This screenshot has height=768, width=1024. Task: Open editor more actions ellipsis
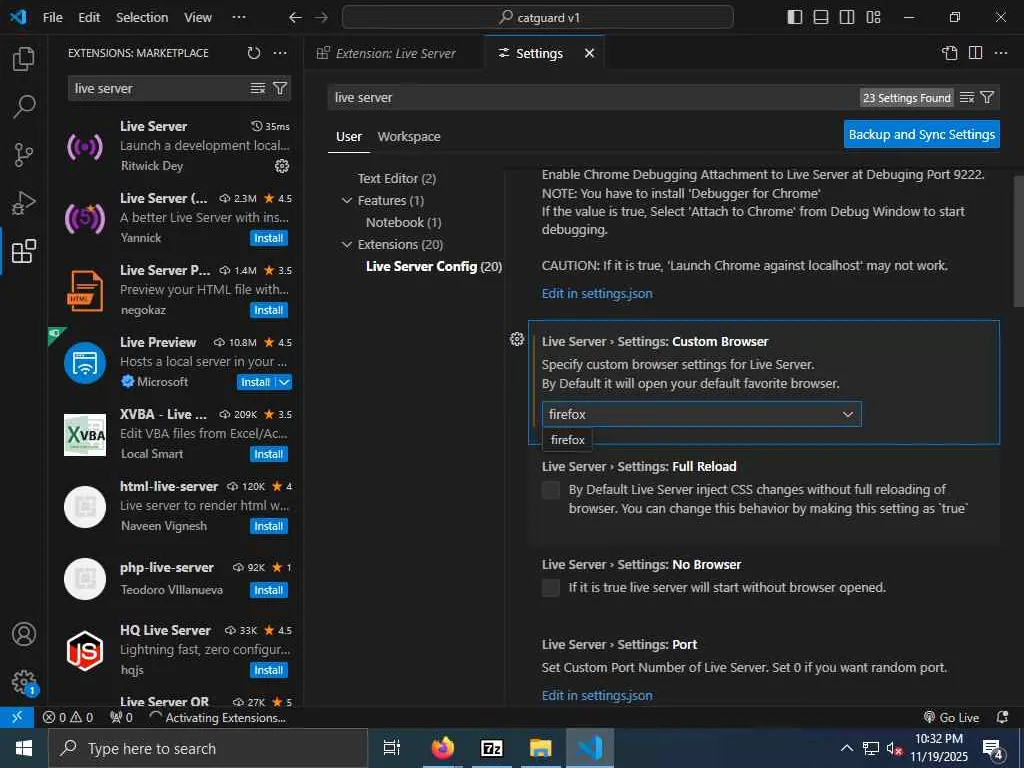[x=1000, y=53]
